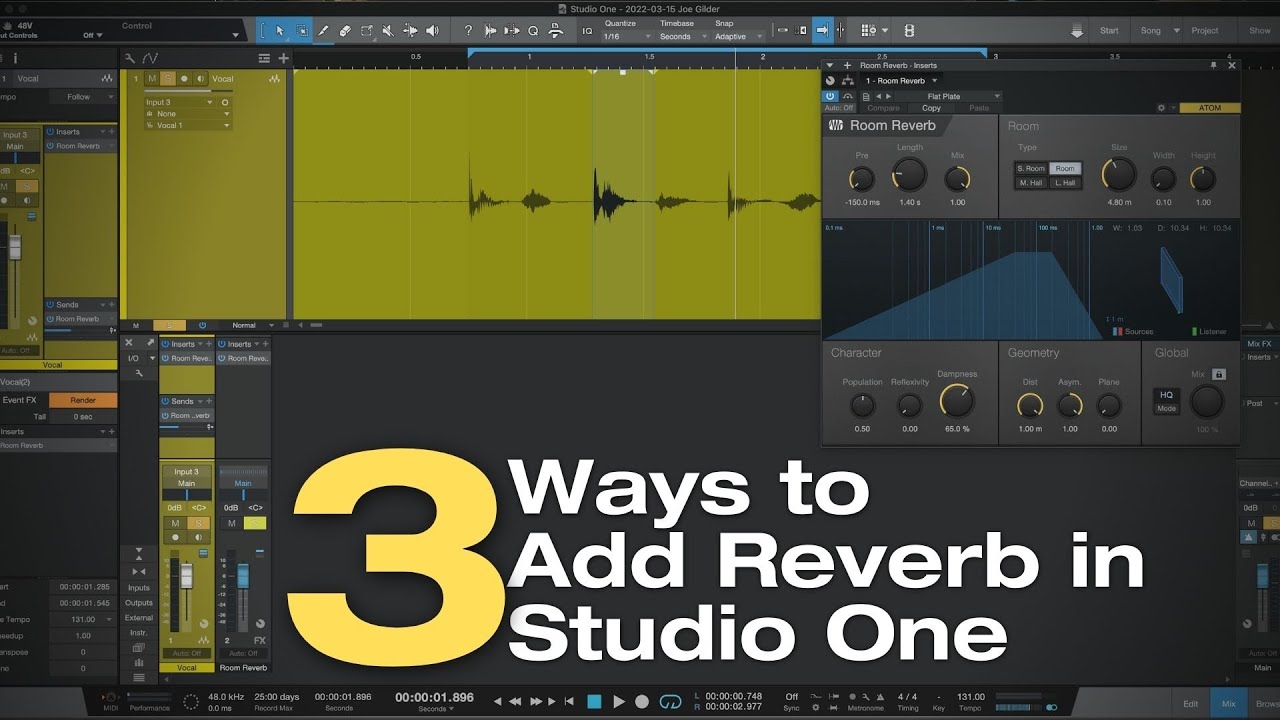Open the Input 3 track input dropdown
1280x720 pixels.
tap(179, 102)
